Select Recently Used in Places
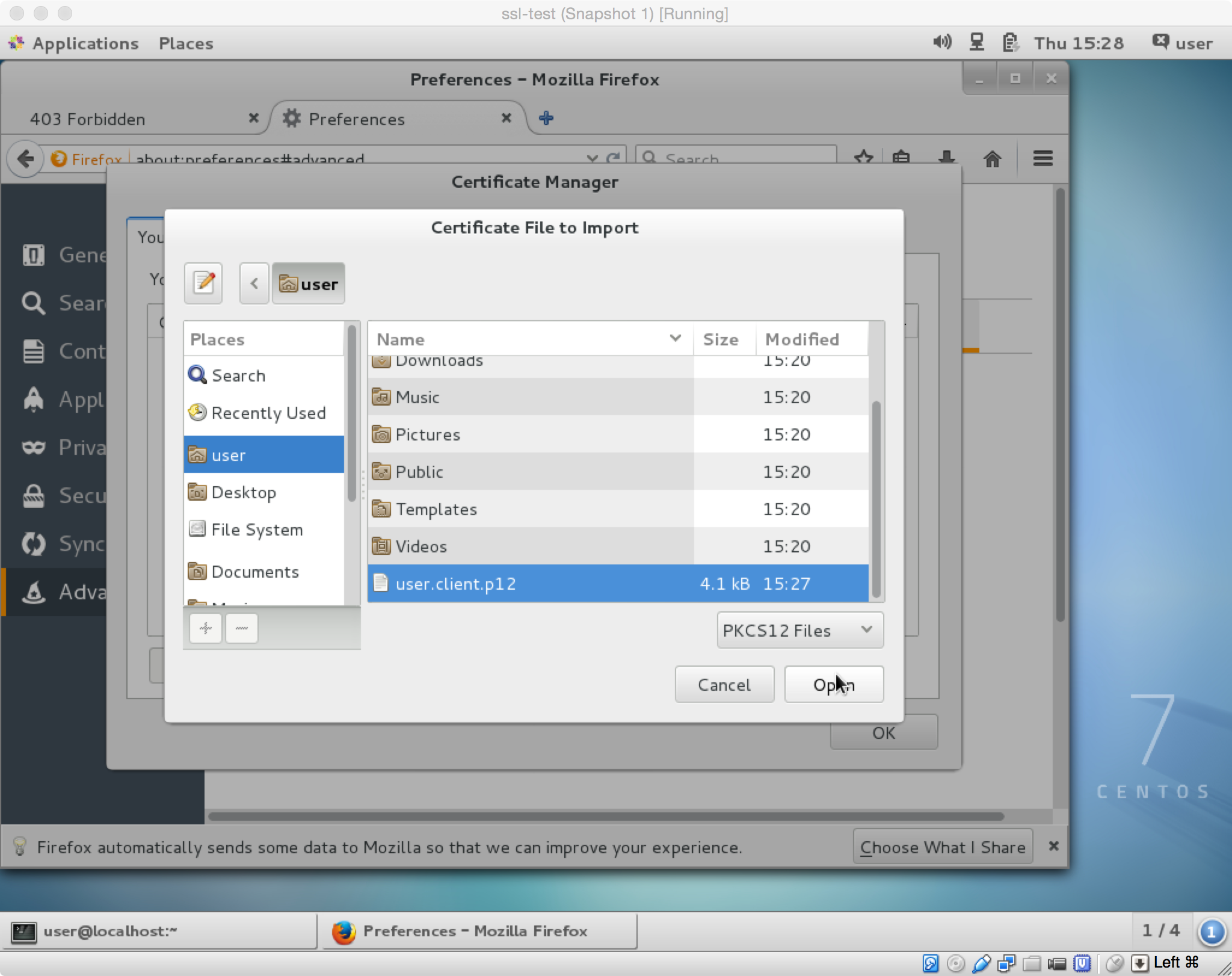Screen dimensions: 1232x976 (x=264, y=413)
